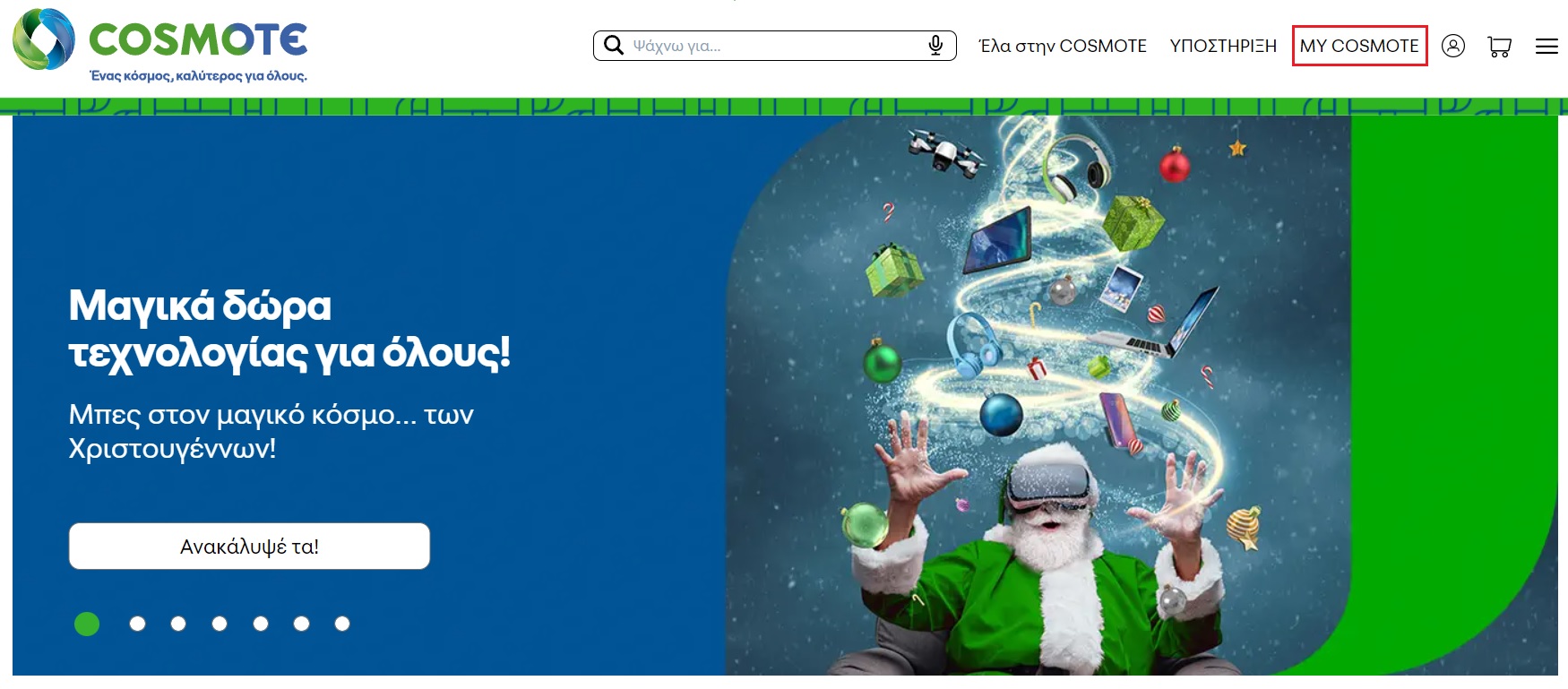Open the shopping cart icon
The image size is (1568, 689).
coord(1499,46)
